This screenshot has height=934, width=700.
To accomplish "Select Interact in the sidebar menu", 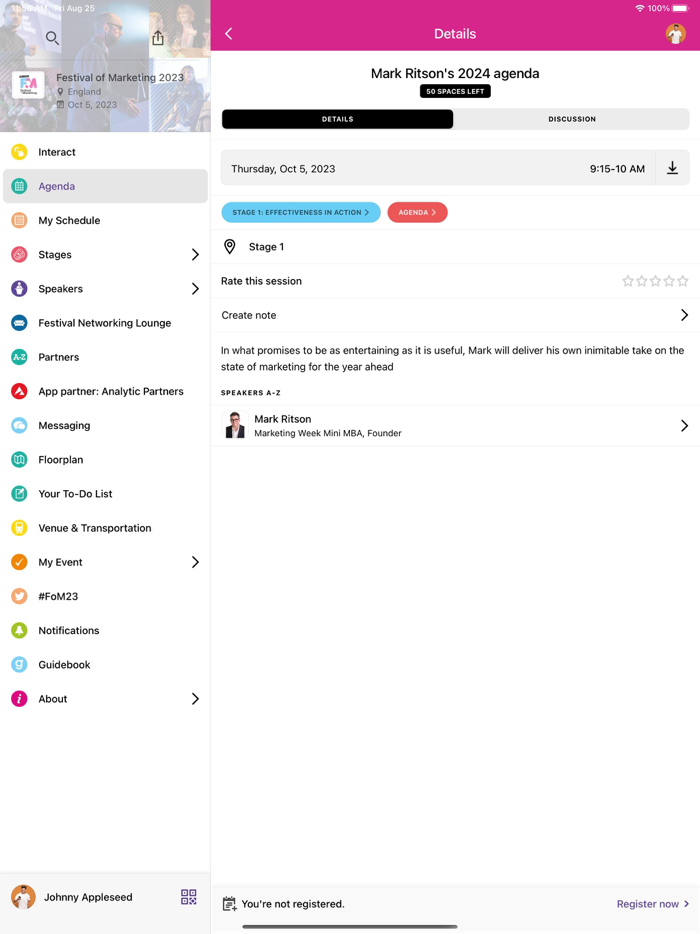I will 105,152.
